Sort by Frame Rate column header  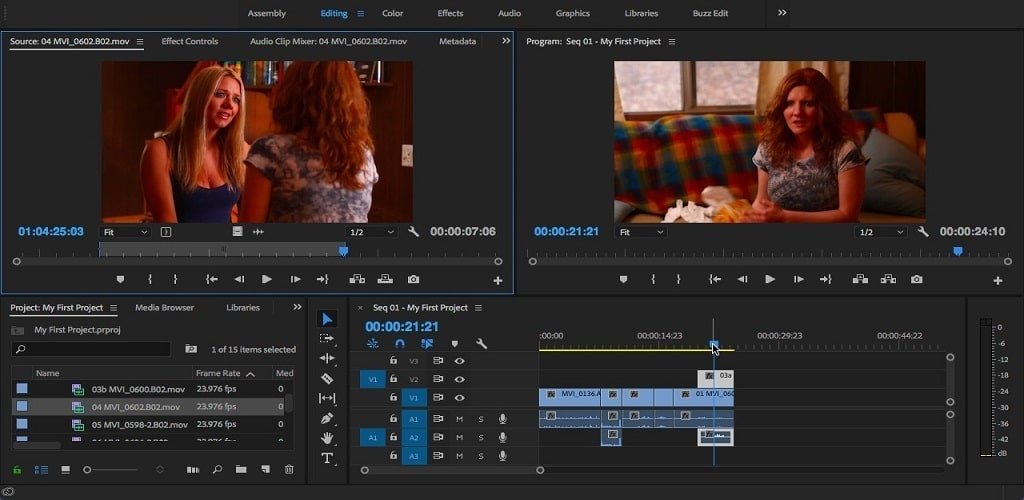216,373
